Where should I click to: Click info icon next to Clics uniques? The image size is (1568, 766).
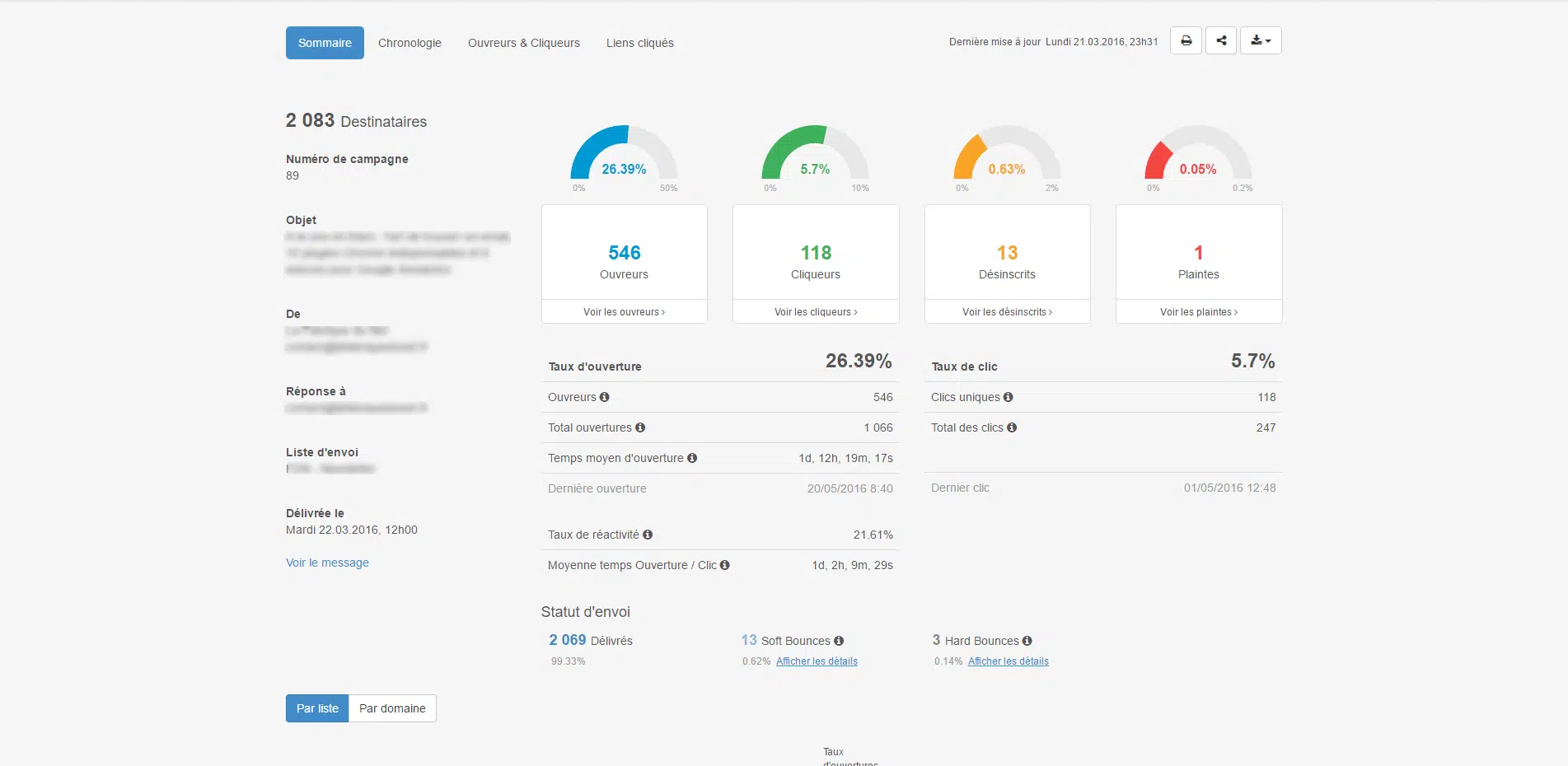[1009, 397]
